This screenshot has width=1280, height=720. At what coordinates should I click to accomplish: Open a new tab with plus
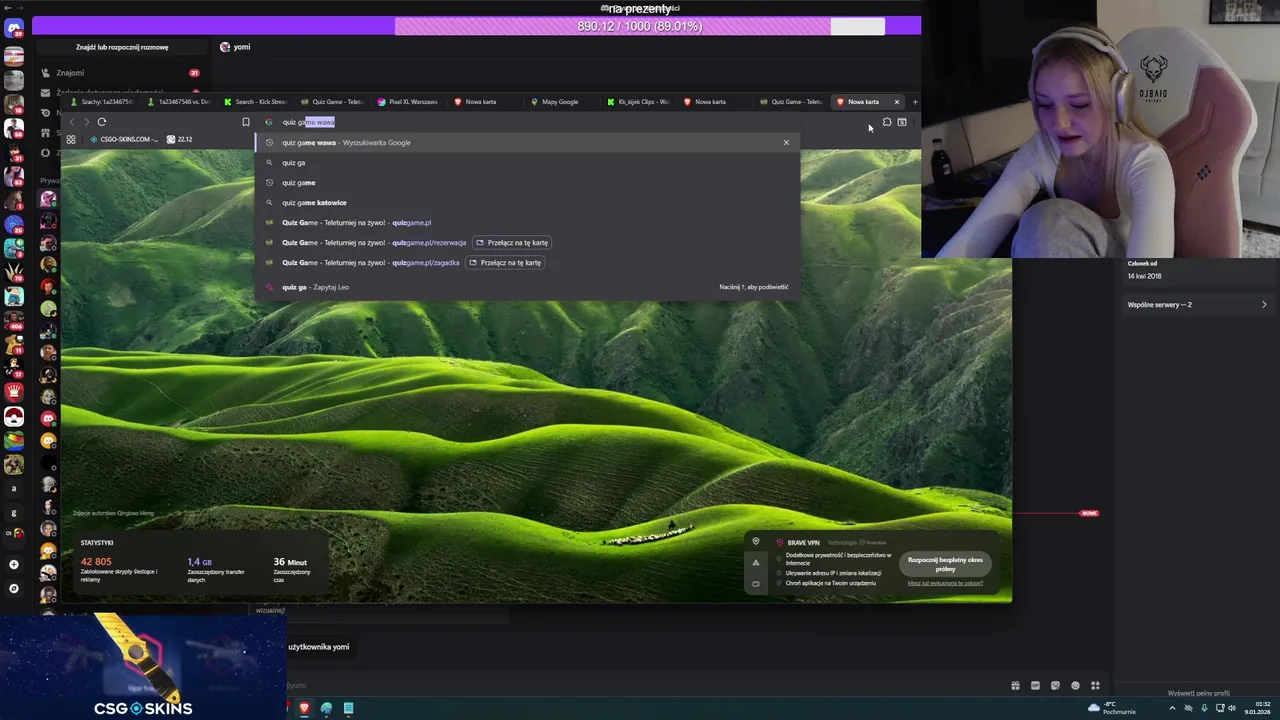(914, 102)
